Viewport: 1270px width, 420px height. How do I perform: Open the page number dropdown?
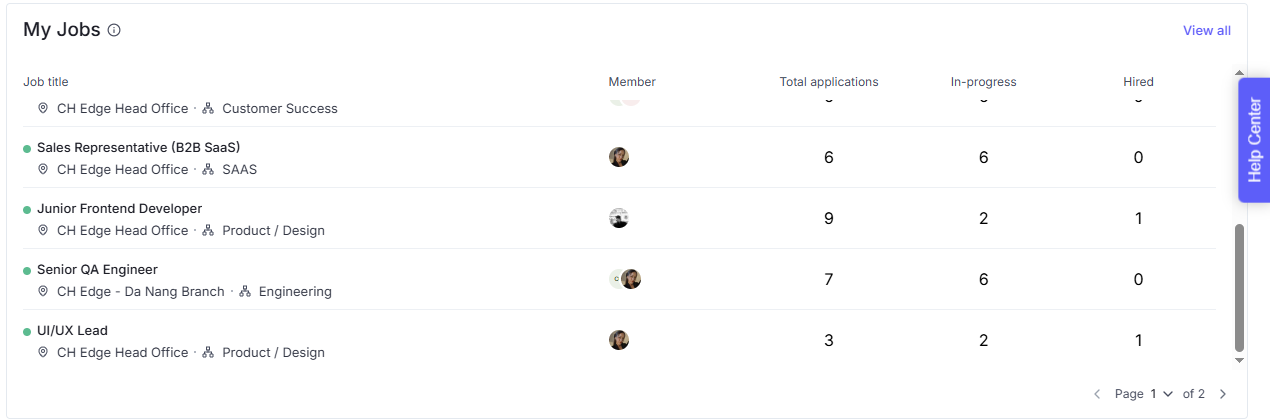point(1160,394)
